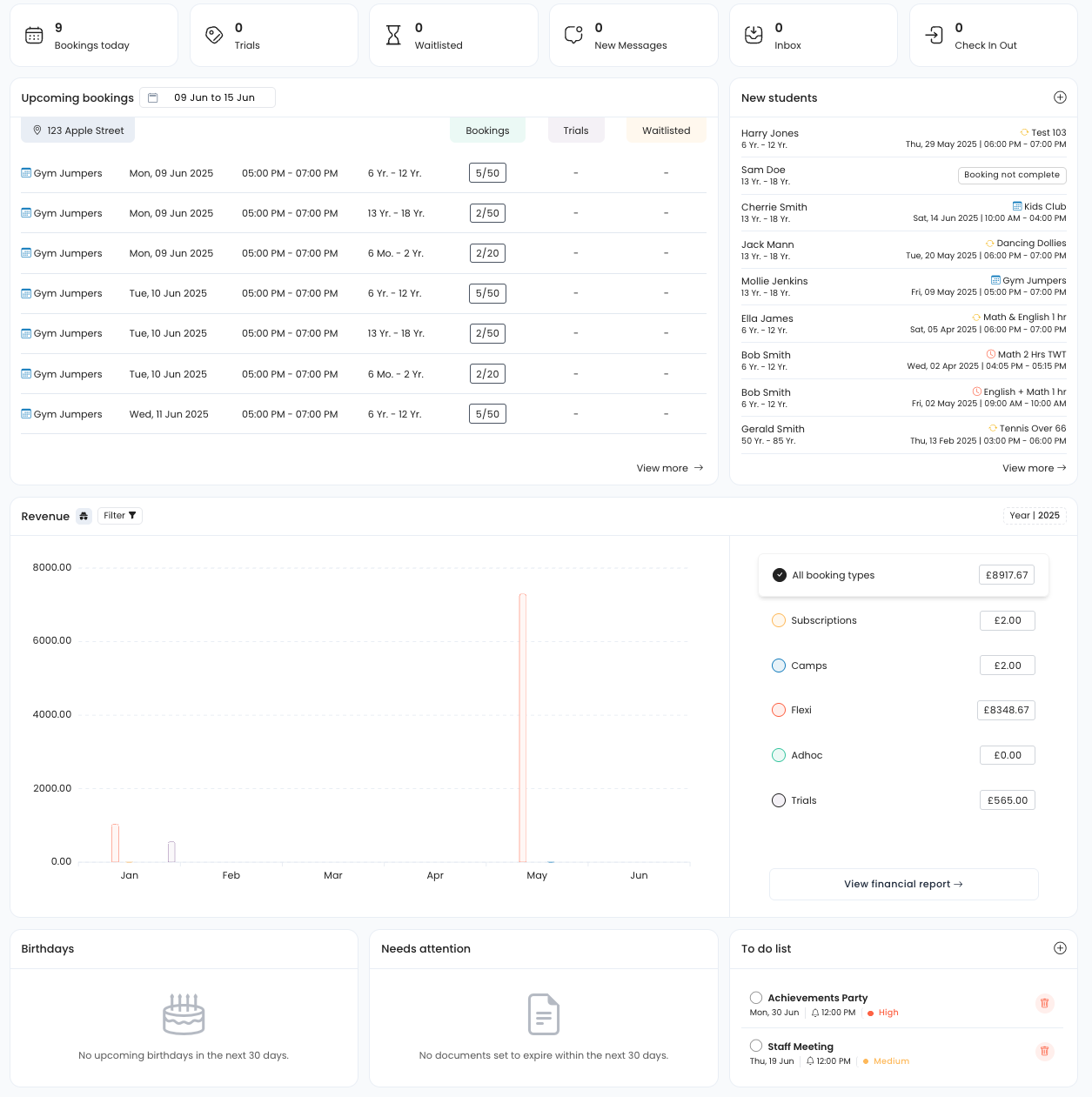Click the £8917.67 total amount
This screenshot has width=1092, height=1097.
tap(1007, 575)
